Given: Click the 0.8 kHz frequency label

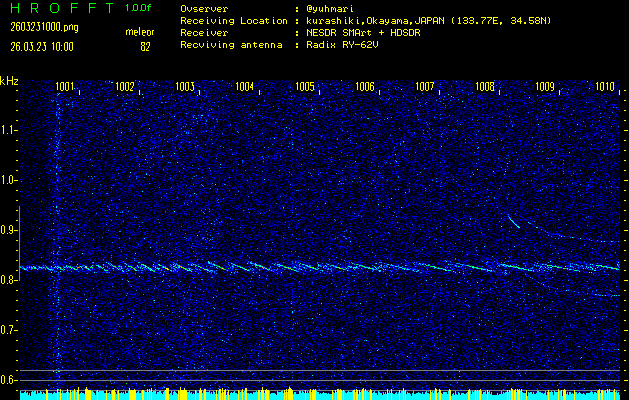Looking at the screenshot, I should pyautogui.click(x=9, y=280).
